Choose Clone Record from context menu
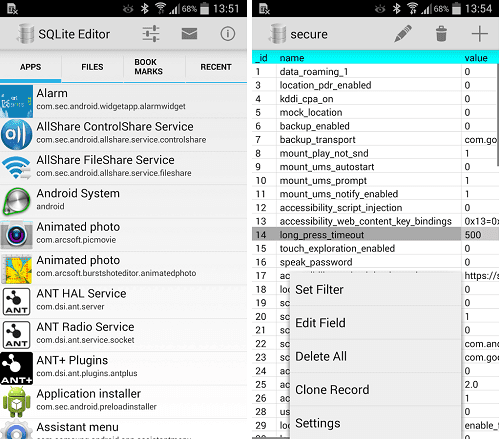 coord(376,389)
